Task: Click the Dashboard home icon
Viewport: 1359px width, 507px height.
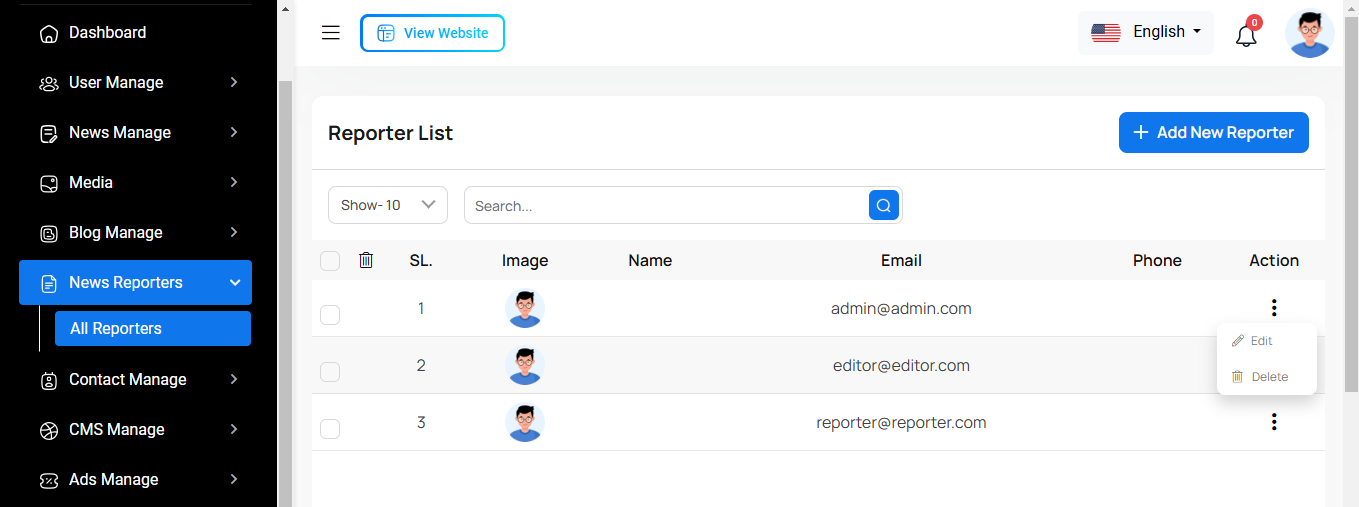Action: (48, 33)
